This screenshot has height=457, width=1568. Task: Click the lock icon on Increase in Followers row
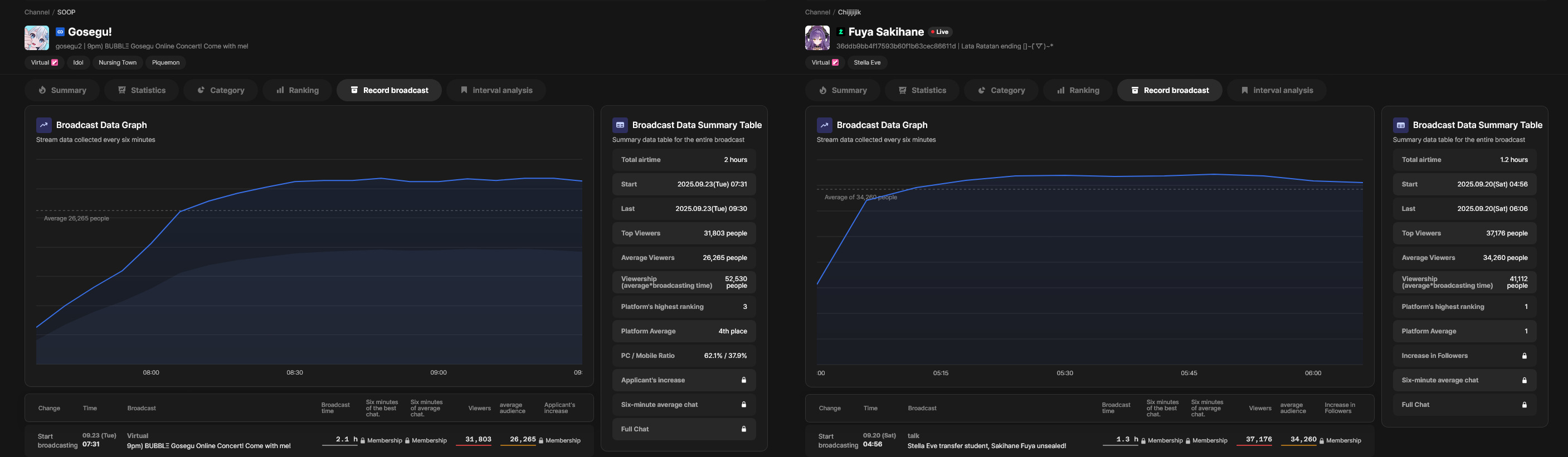coord(1524,356)
